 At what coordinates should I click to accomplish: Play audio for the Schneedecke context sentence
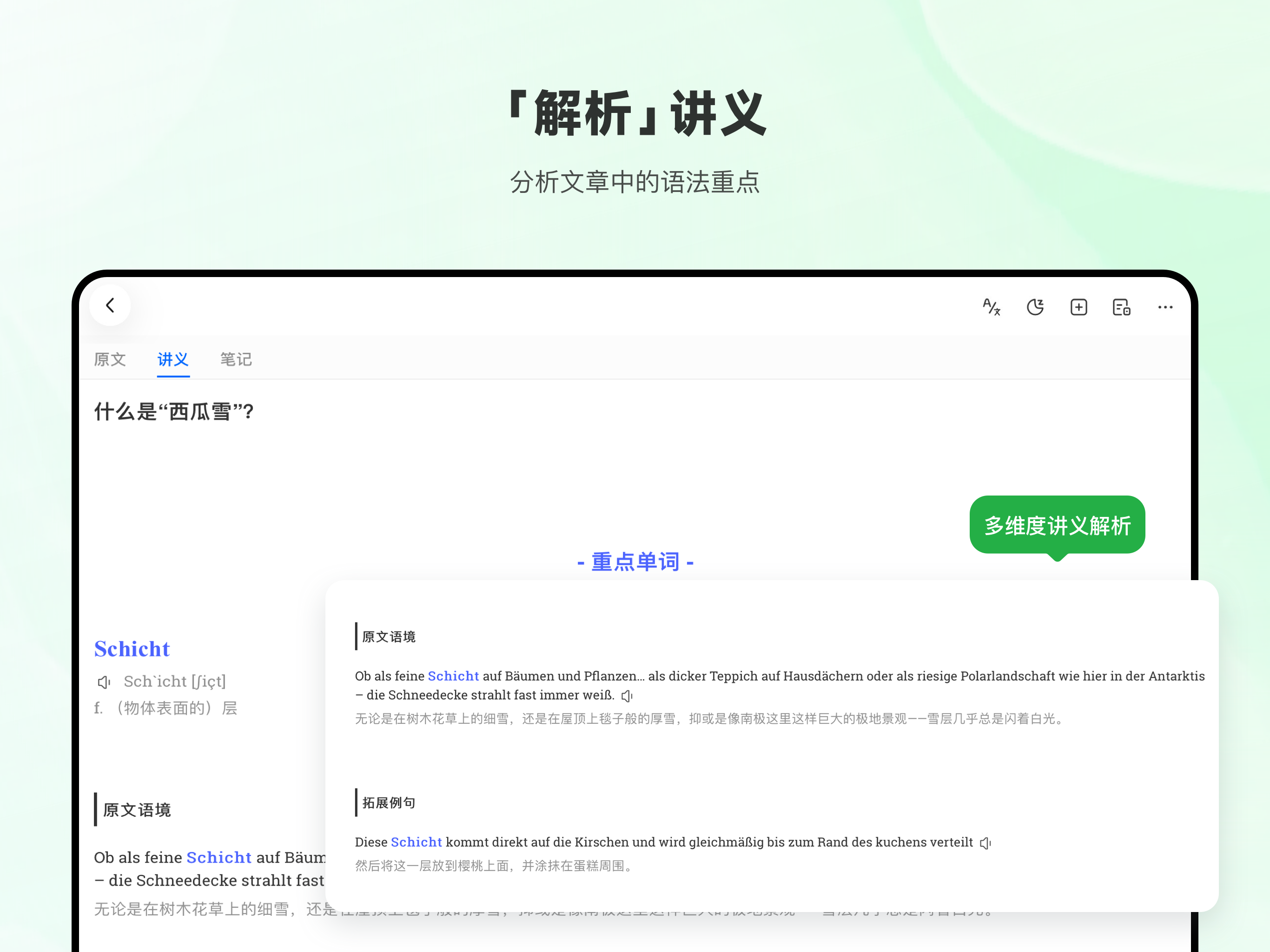(627, 696)
